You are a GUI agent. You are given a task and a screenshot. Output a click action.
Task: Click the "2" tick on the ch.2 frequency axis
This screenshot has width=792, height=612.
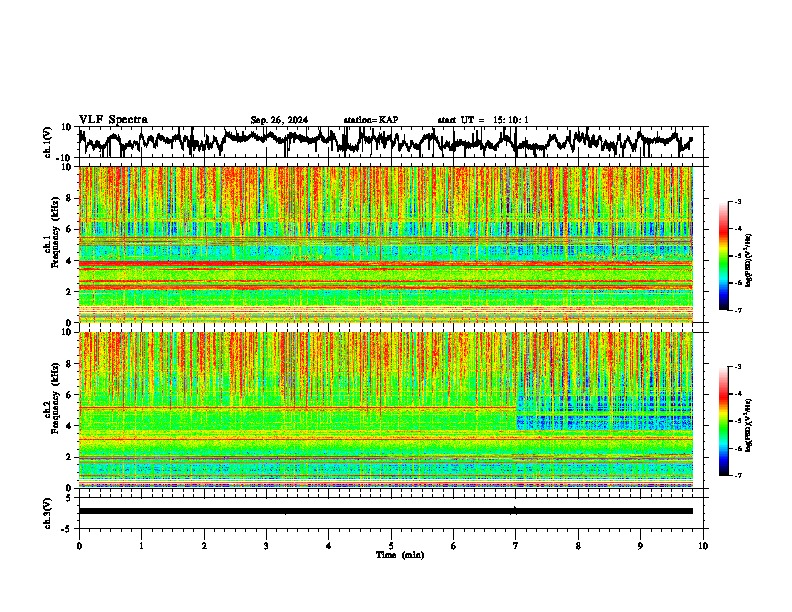pos(70,457)
